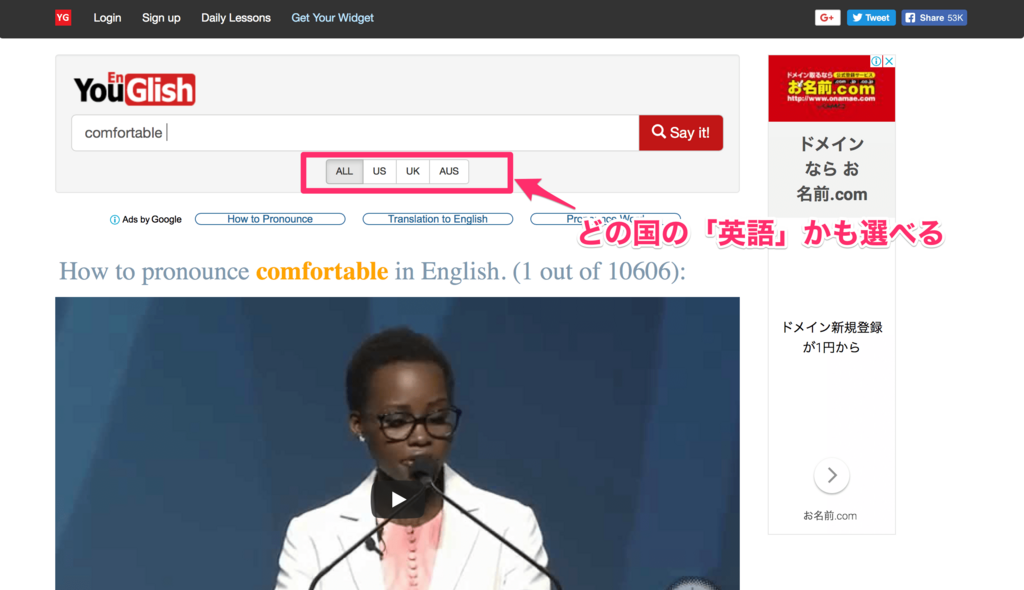The height and width of the screenshot is (590, 1024).
Task: Open the Sign up page
Action: tap(161, 18)
